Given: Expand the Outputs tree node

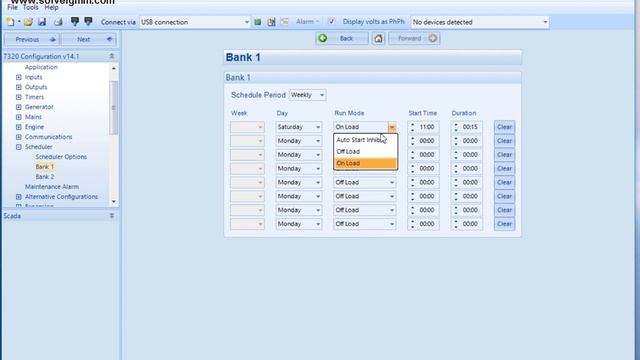Looking at the screenshot, I should 19,87.
